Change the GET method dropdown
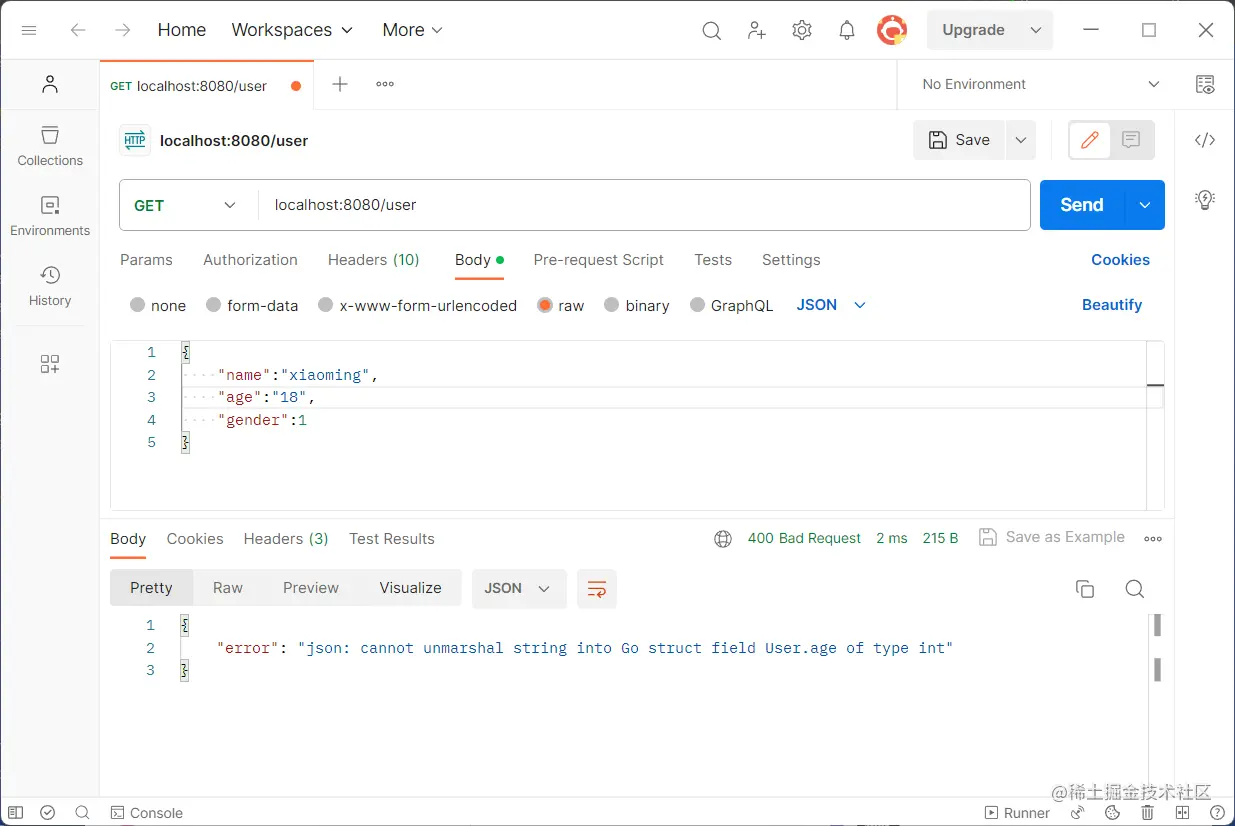 tap(187, 205)
